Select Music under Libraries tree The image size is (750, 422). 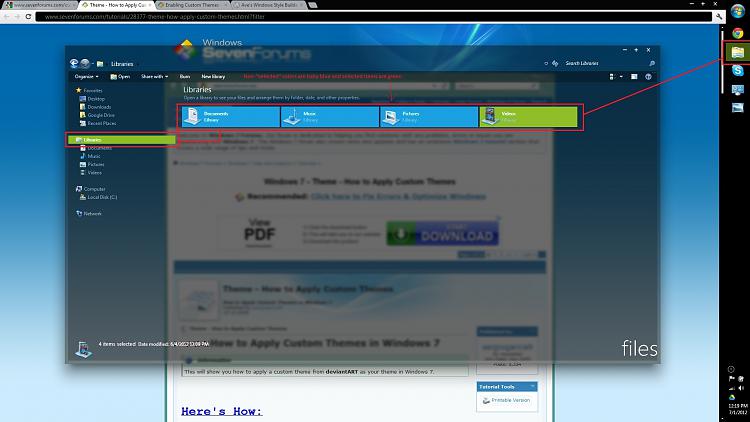click(90, 156)
